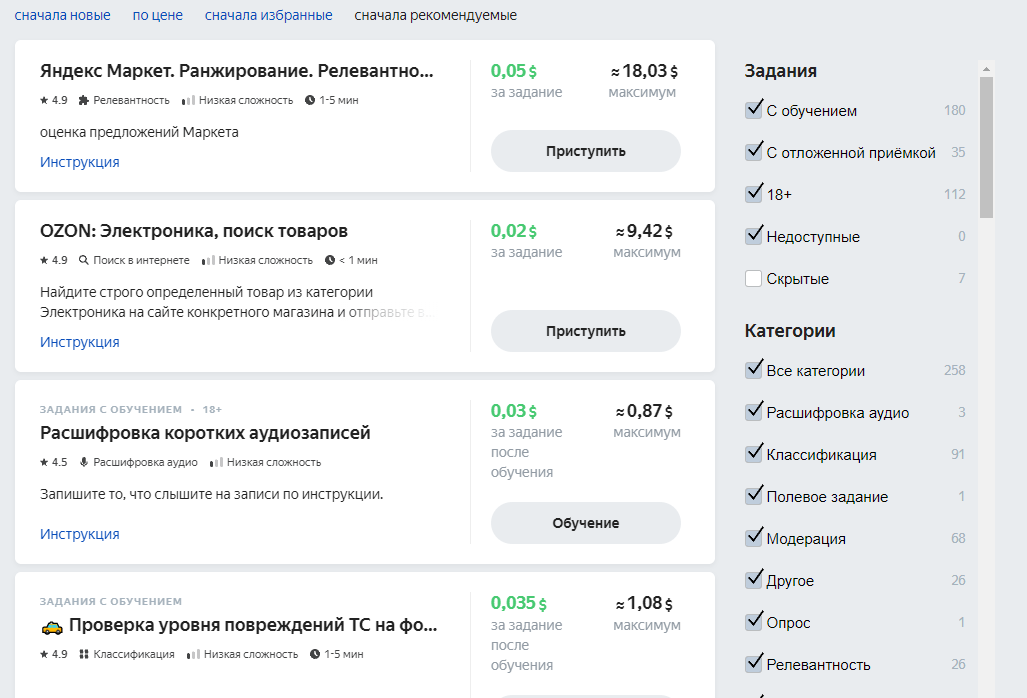
Task: Deselect the Модерация category checkbox
Action: [x=754, y=538]
